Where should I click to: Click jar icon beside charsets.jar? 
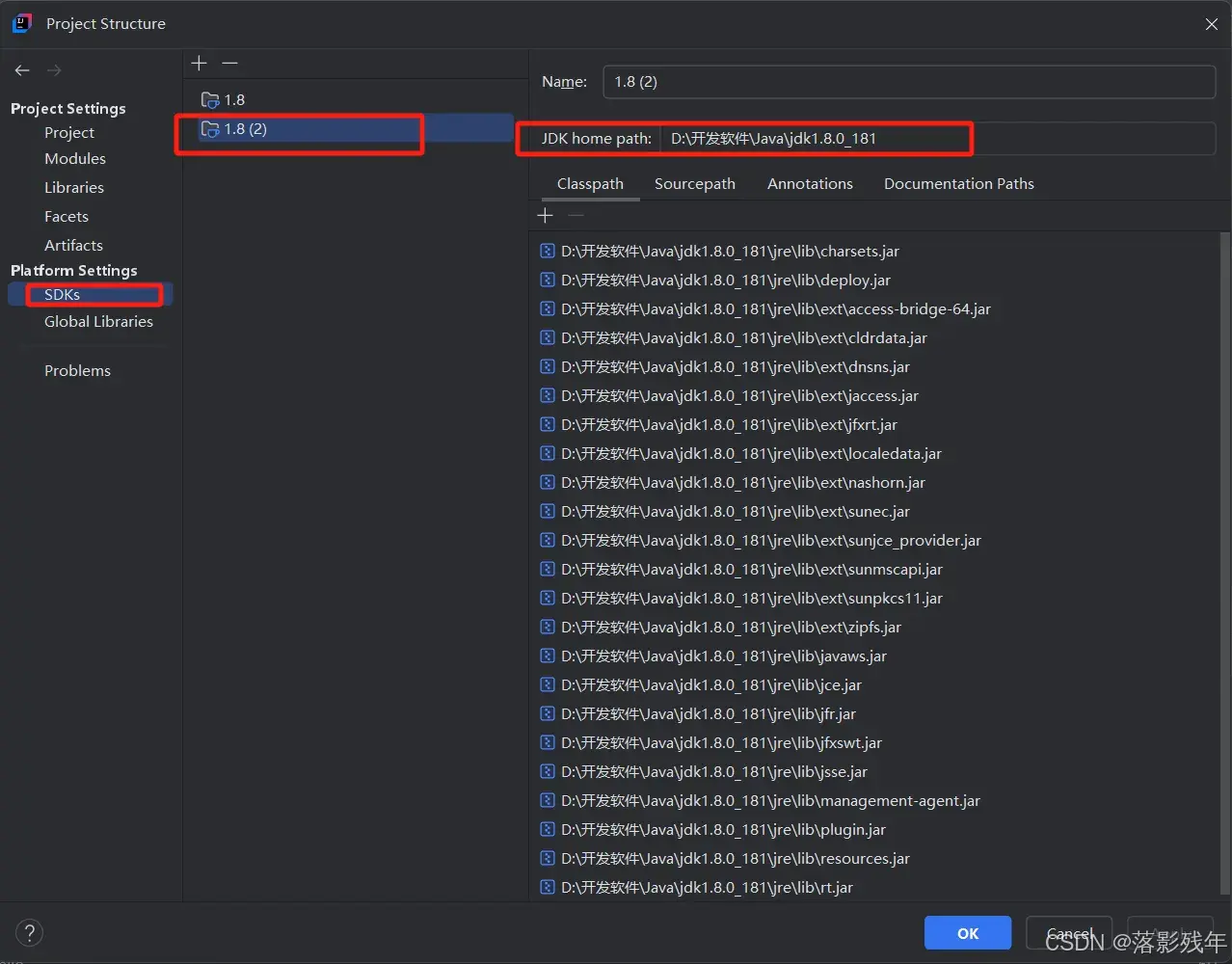(x=547, y=252)
